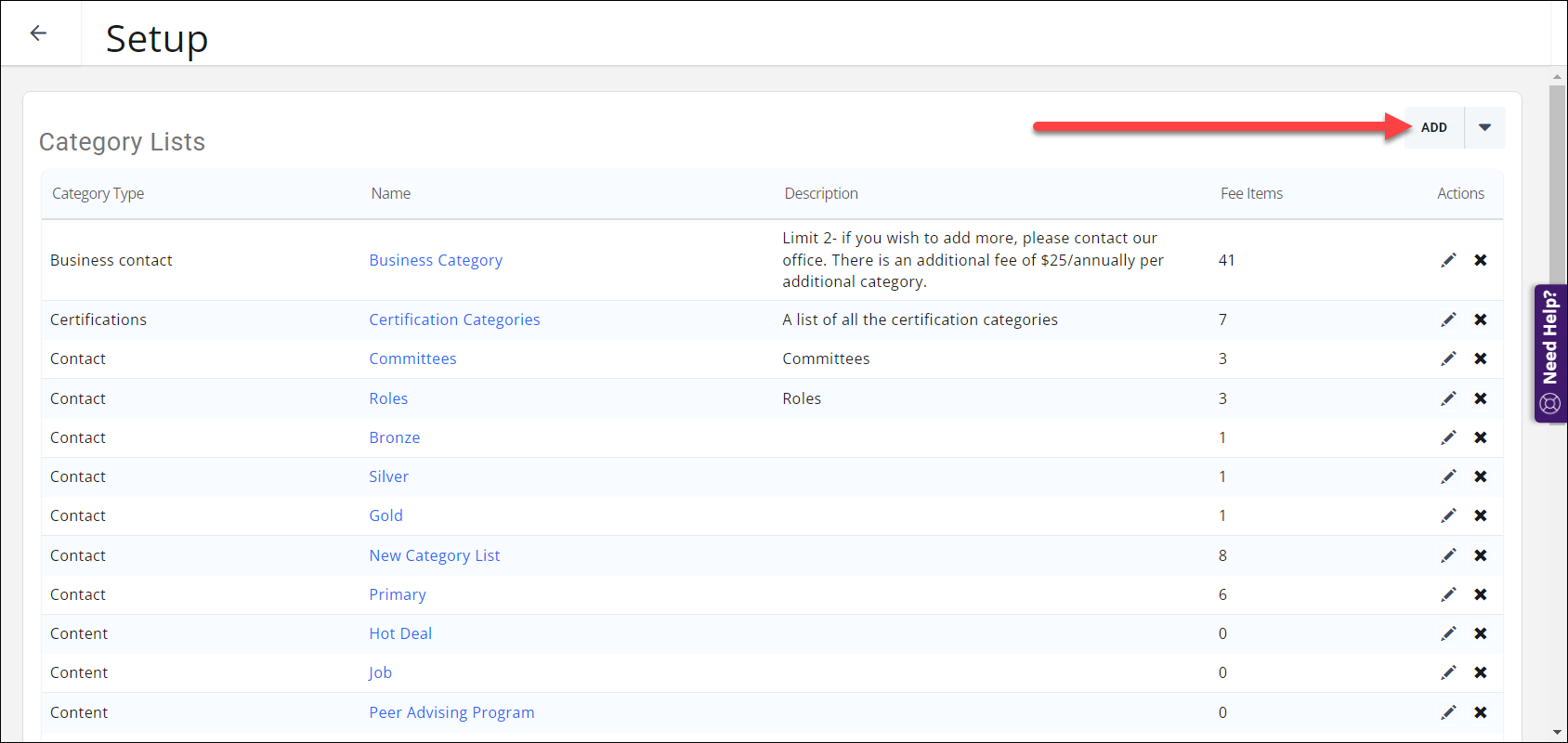The width and height of the screenshot is (1568, 743).
Task: Click the ADD button
Action: click(1433, 127)
